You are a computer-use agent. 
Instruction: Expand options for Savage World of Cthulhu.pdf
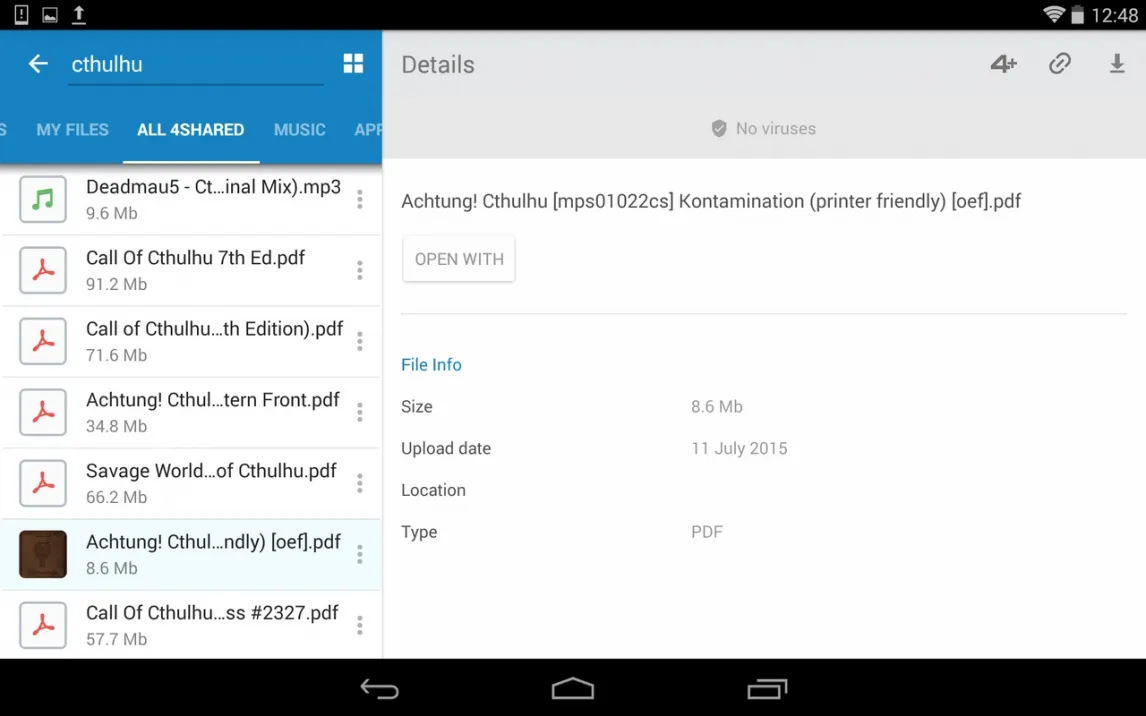point(360,484)
